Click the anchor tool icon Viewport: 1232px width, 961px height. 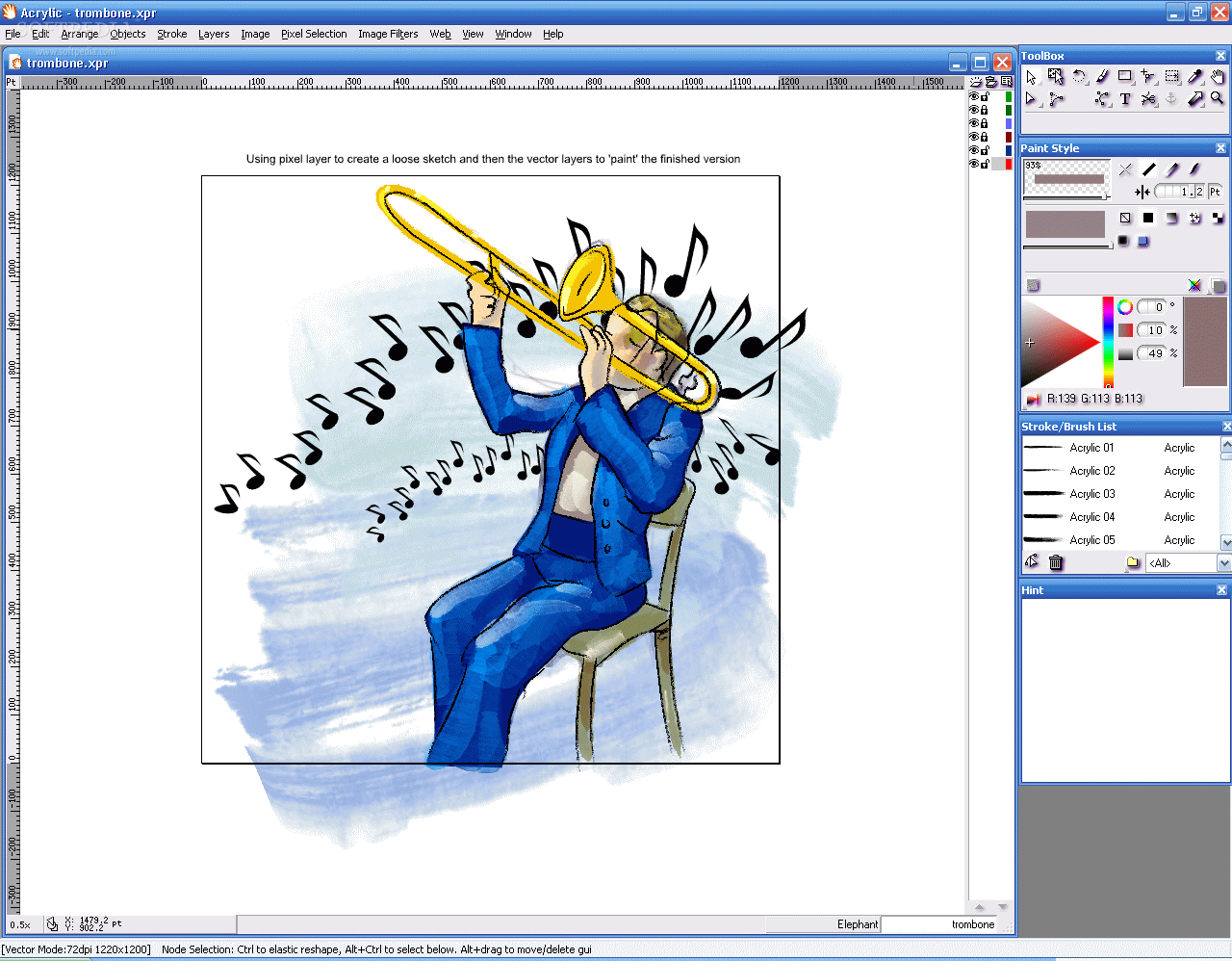[x=1171, y=99]
